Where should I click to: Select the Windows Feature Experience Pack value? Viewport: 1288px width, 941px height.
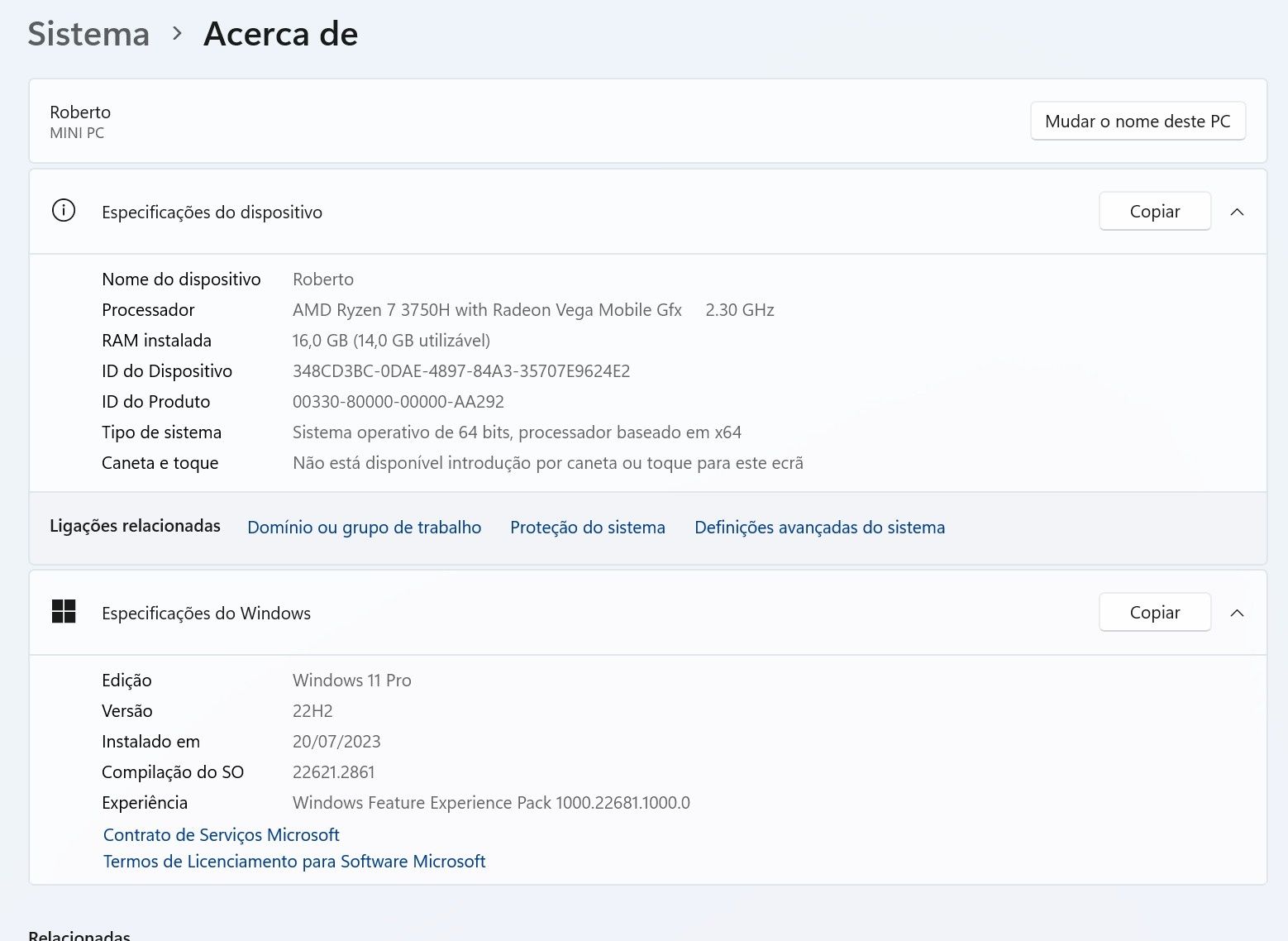tap(491, 803)
